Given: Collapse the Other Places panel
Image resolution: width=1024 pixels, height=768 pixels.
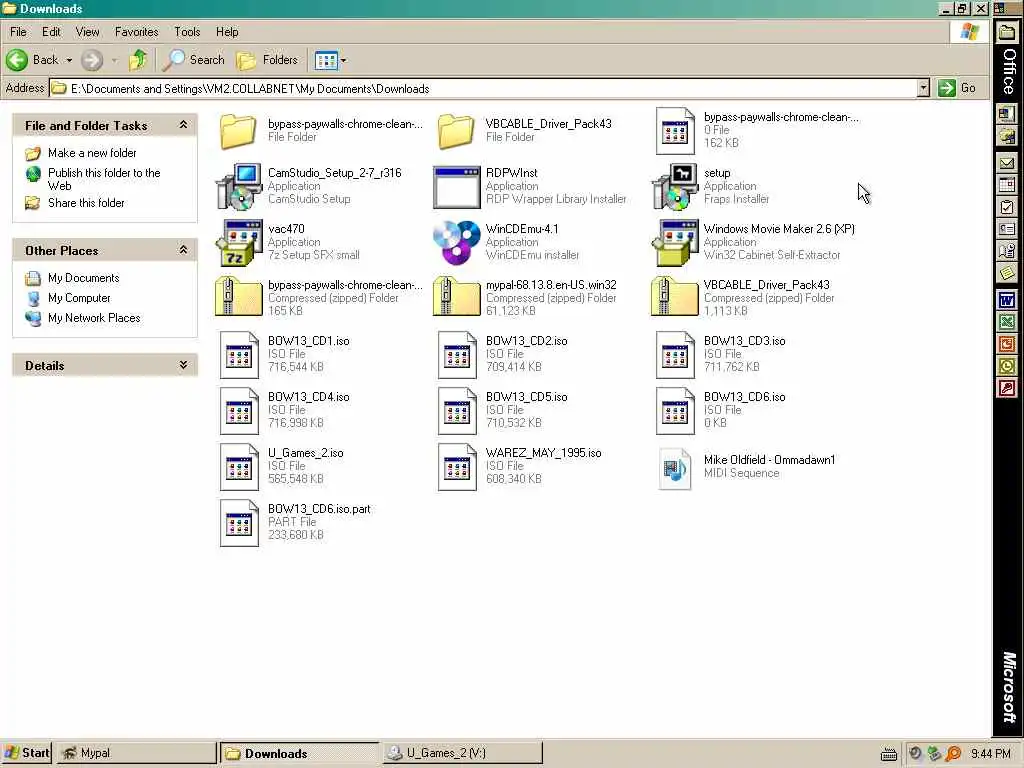Looking at the screenshot, I should (184, 249).
